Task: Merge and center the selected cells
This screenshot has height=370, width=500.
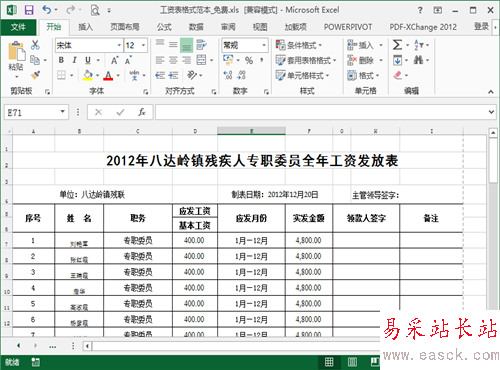Action: pos(201,60)
